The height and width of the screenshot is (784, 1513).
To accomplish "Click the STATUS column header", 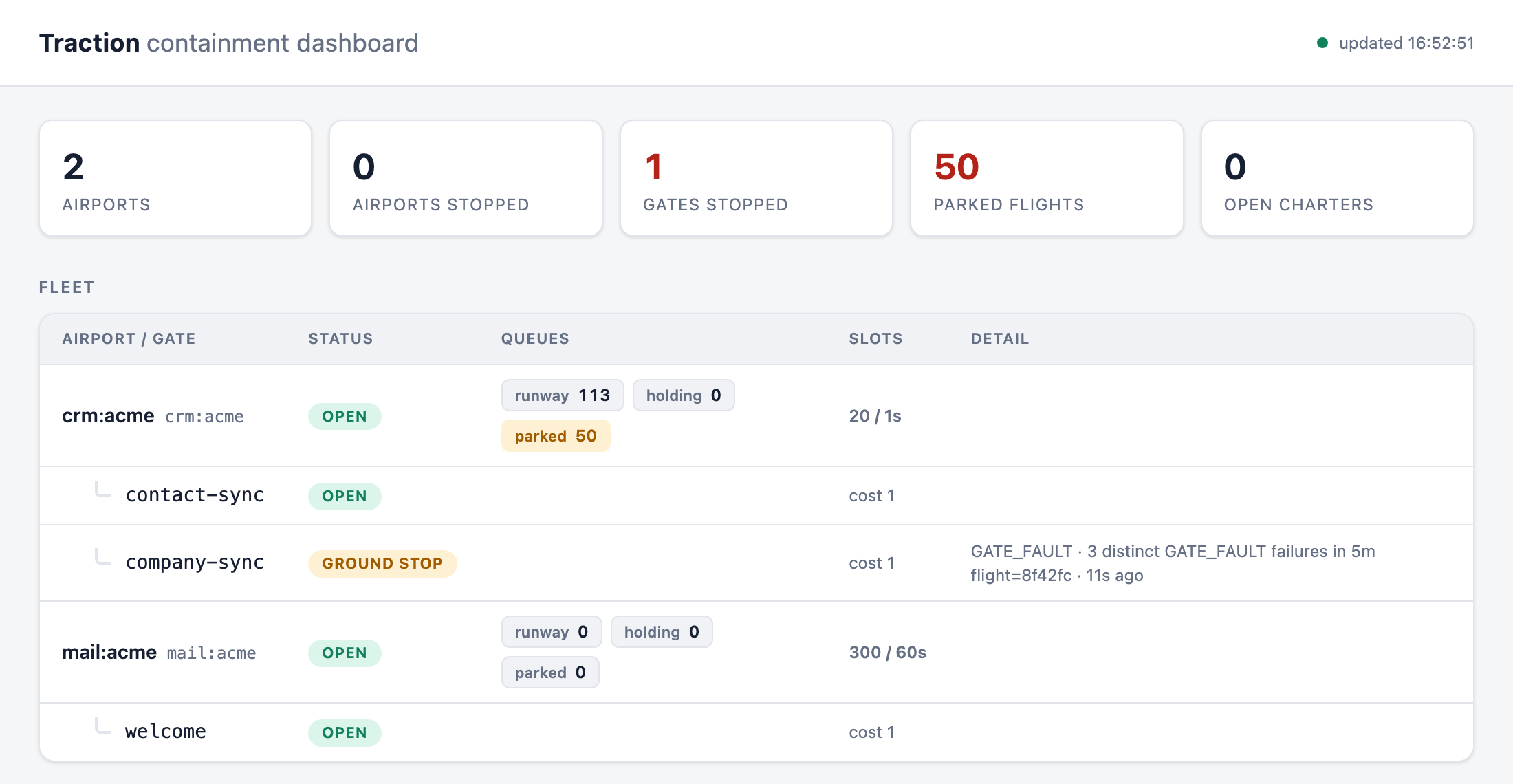I will (x=340, y=339).
